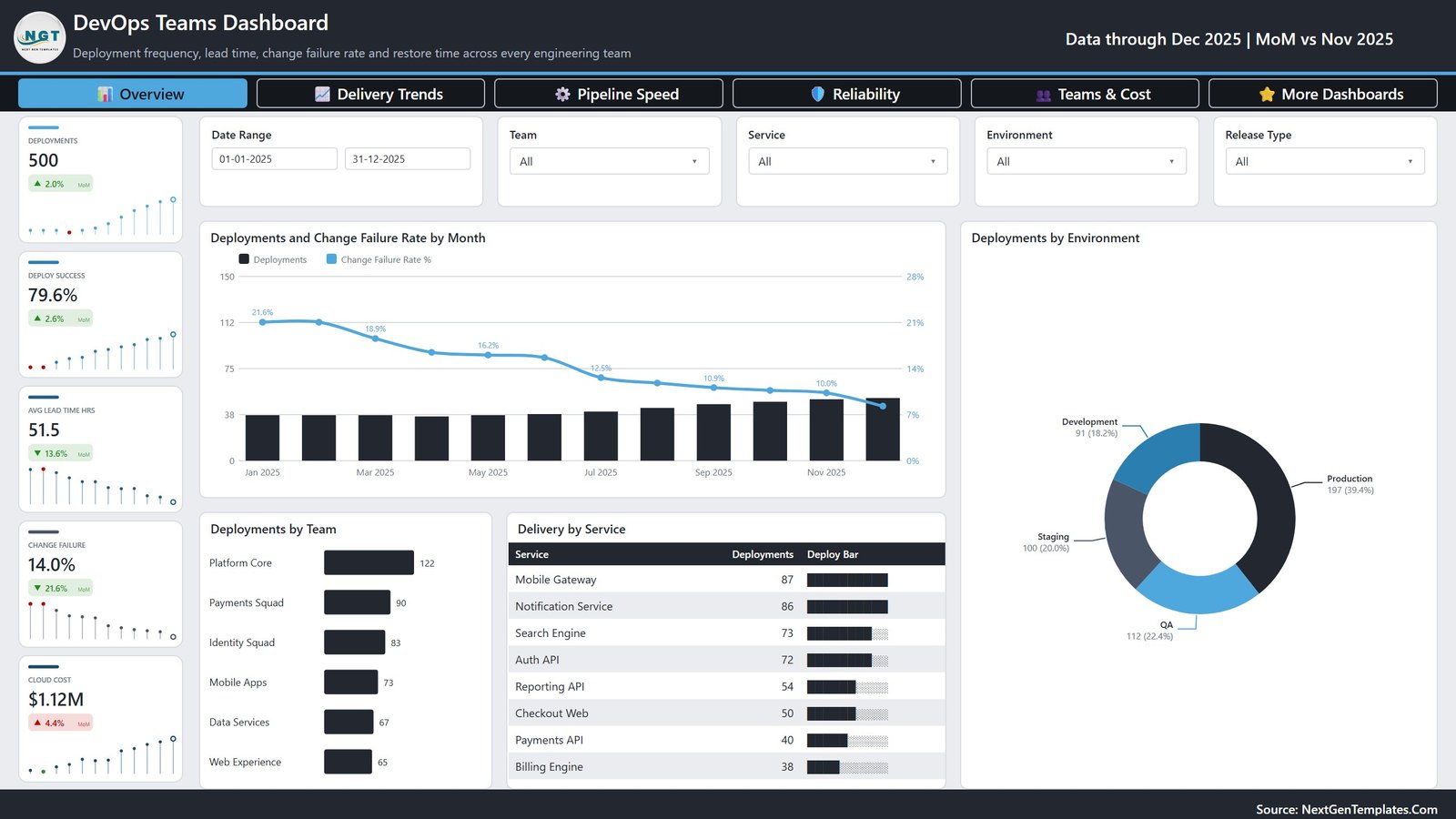Click the Deploy Bar column header

coord(833,554)
